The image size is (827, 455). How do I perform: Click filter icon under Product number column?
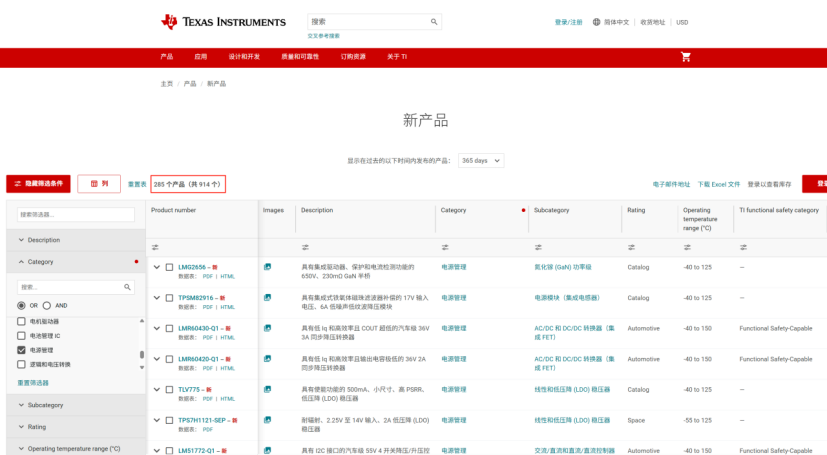pyautogui.click(x=155, y=247)
